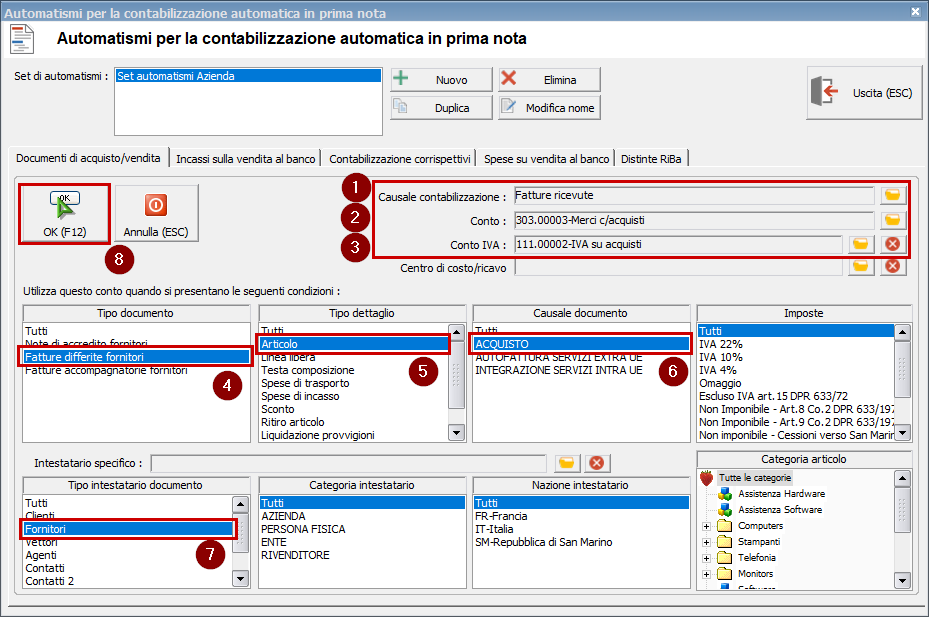Viewport: 929px width, 617px height.
Task: Cancel with Annulla (ESC) button
Action: click(x=156, y=213)
